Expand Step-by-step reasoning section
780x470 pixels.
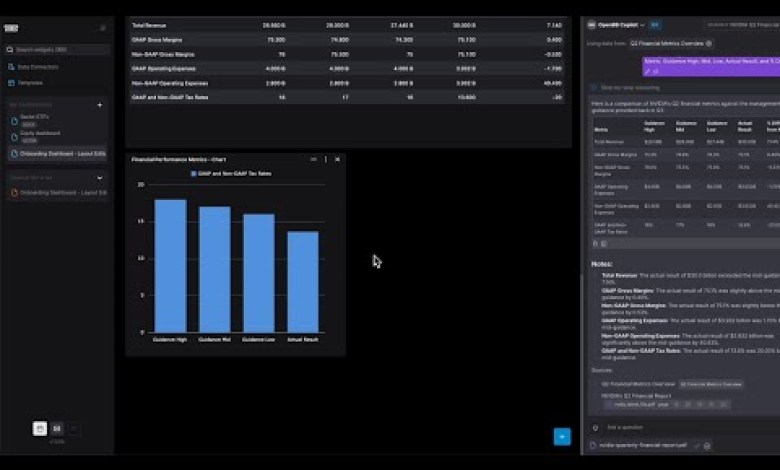tap(630, 88)
